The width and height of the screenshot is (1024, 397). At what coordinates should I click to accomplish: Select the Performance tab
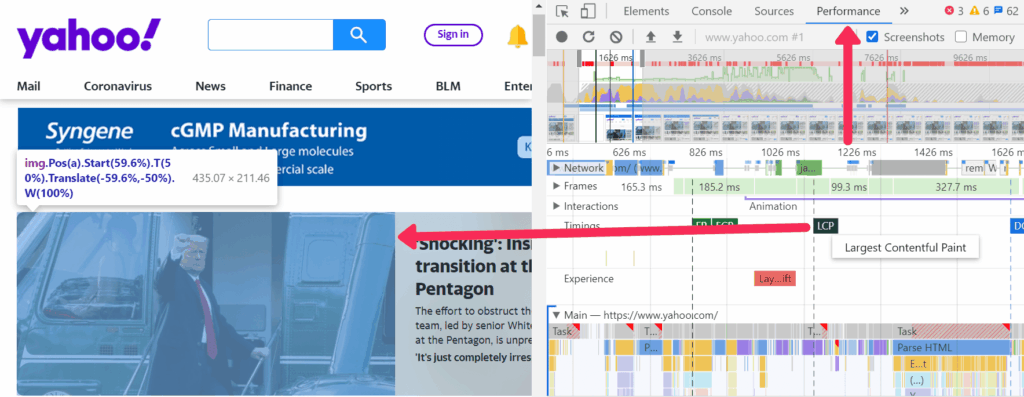[848, 11]
